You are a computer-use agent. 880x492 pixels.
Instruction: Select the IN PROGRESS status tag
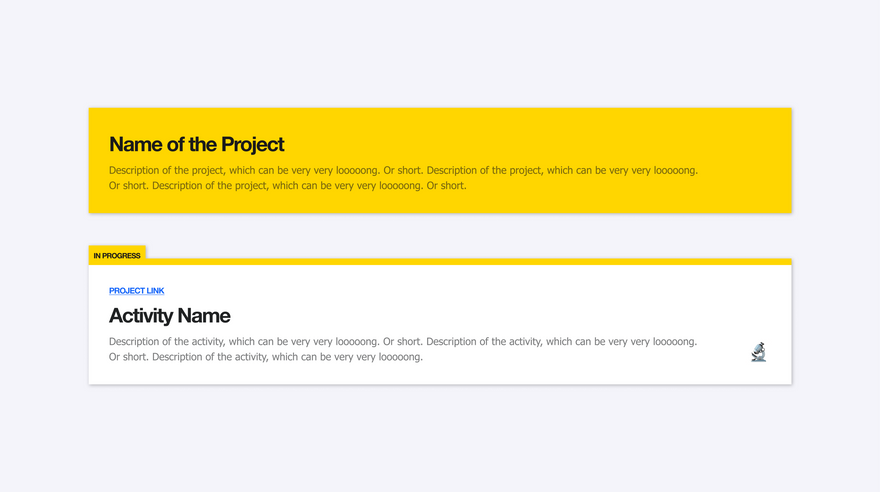[117, 255]
